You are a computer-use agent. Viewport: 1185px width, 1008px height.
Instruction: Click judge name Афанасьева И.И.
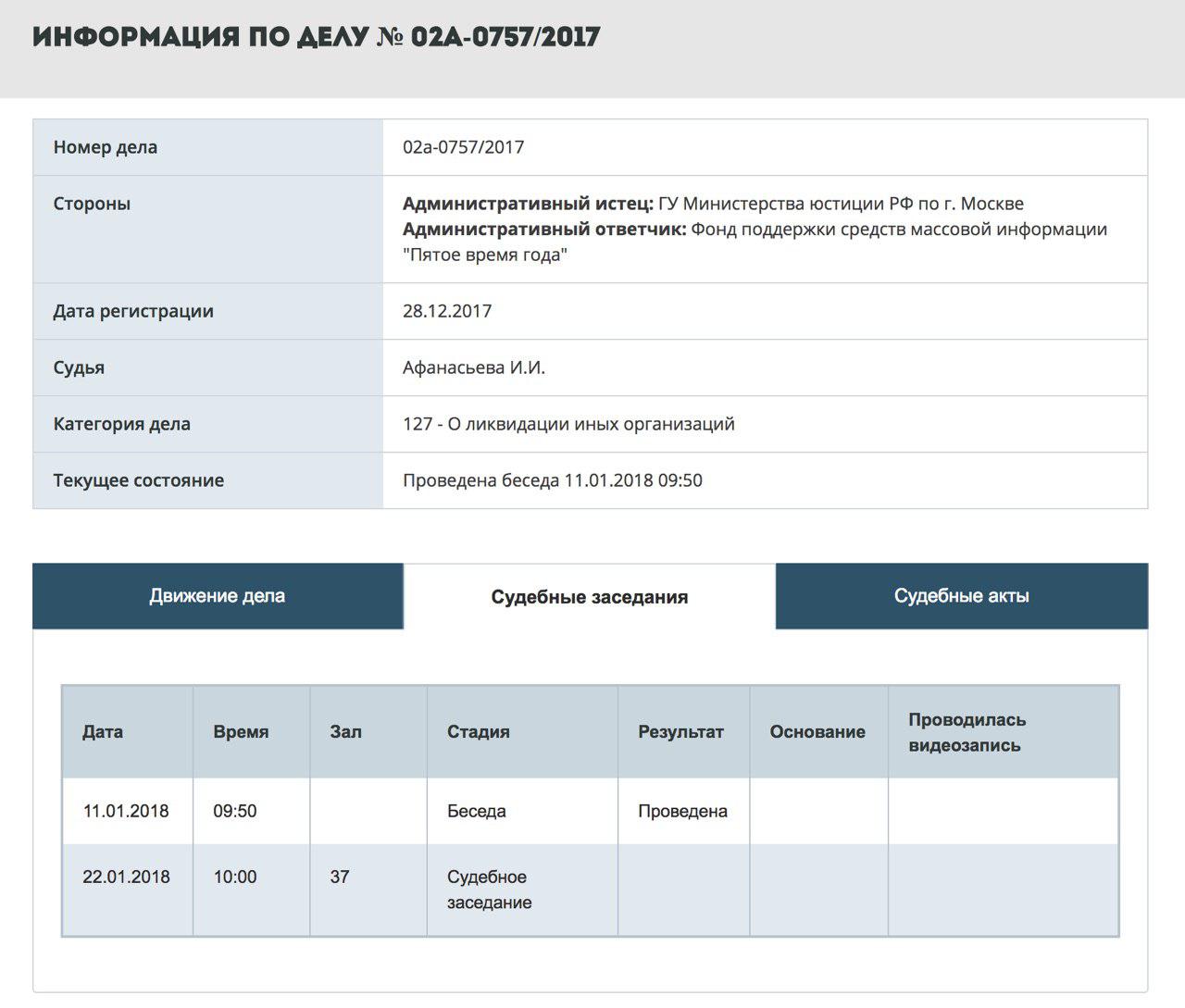[x=474, y=367]
